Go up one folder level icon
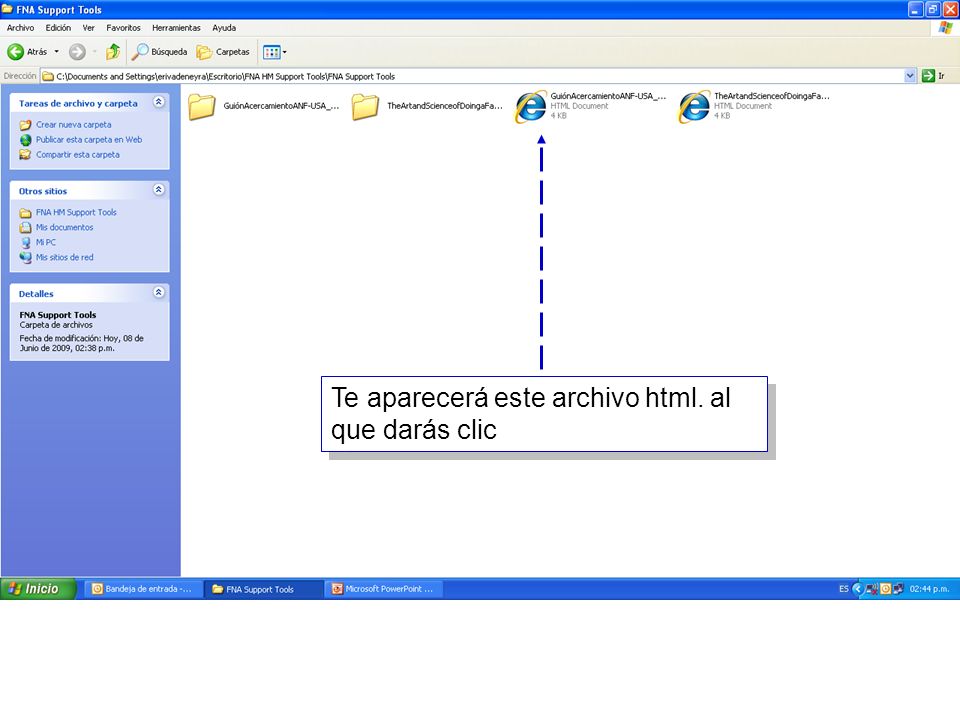Image resolution: width=960 pixels, height=720 pixels. (x=113, y=52)
